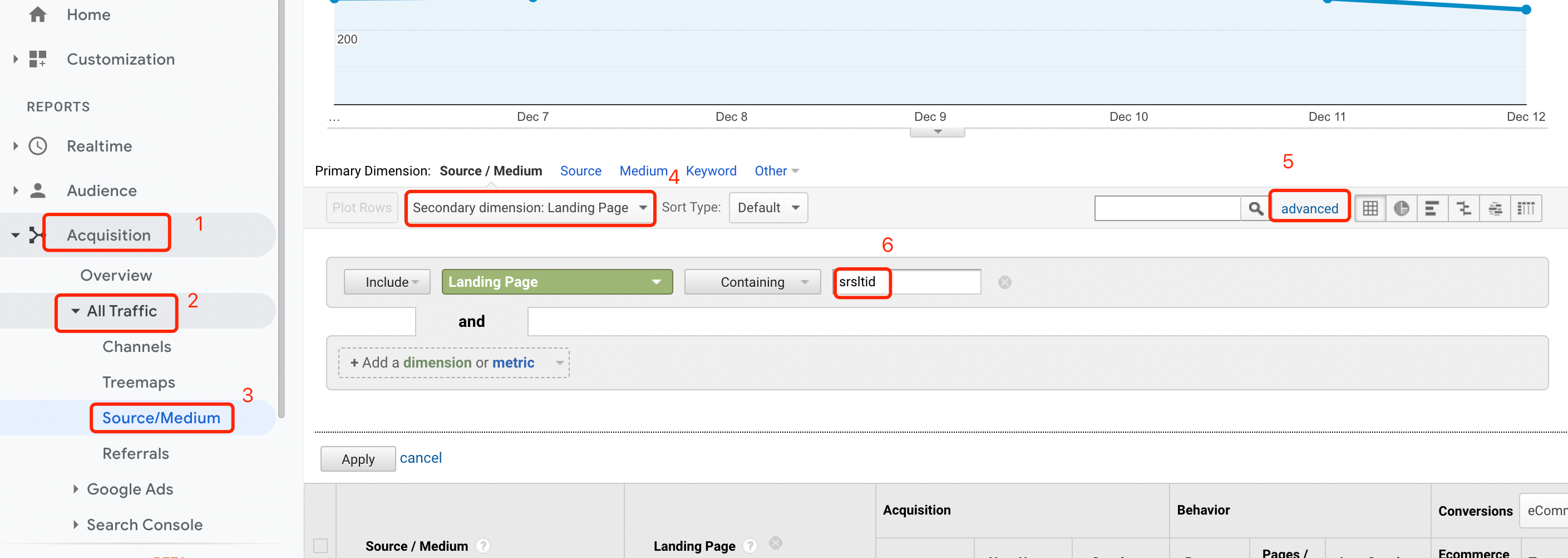Image resolution: width=1568 pixels, height=558 pixels.
Task: Remove the Landing Page filter condition
Action: coord(1004,282)
